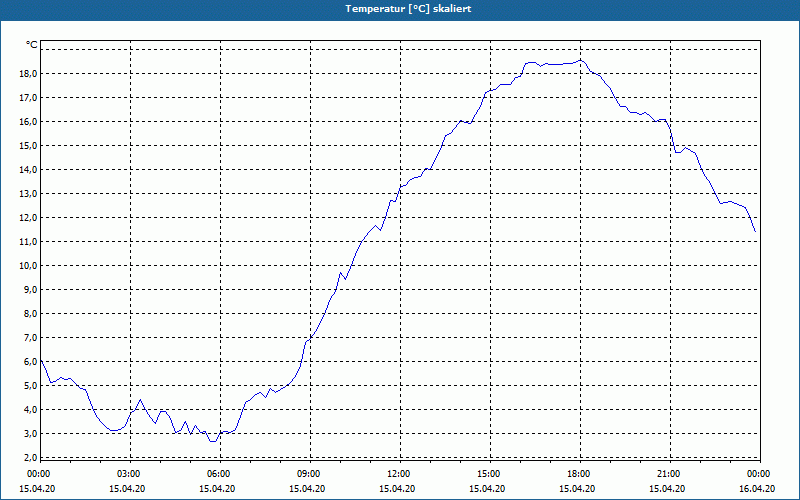The height and width of the screenshot is (500, 800).
Task: Select the 12,0 y-axis tick label
Action: [29, 217]
